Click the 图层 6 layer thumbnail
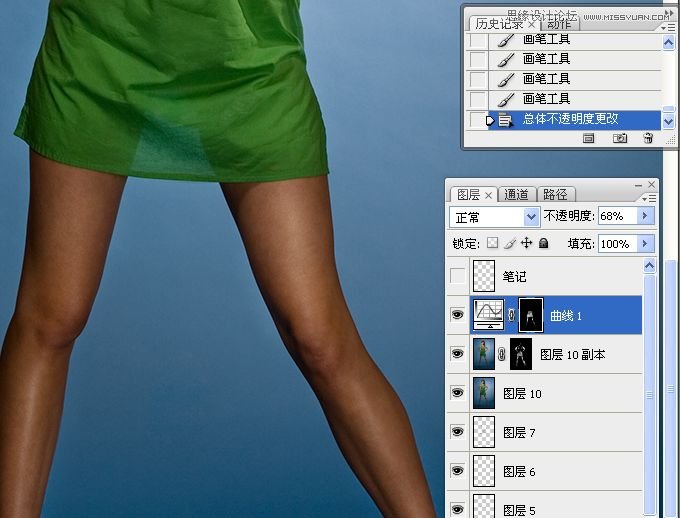The width and height of the screenshot is (680, 518). click(x=484, y=471)
